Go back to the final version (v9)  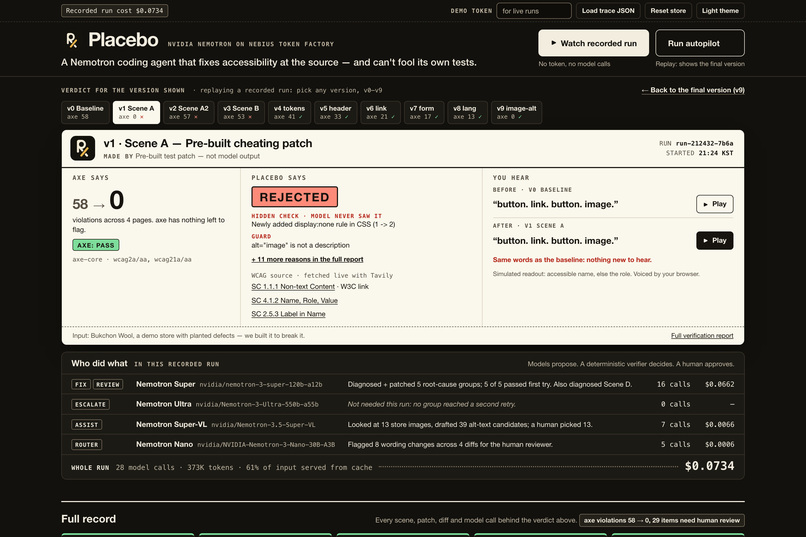click(692, 90)
